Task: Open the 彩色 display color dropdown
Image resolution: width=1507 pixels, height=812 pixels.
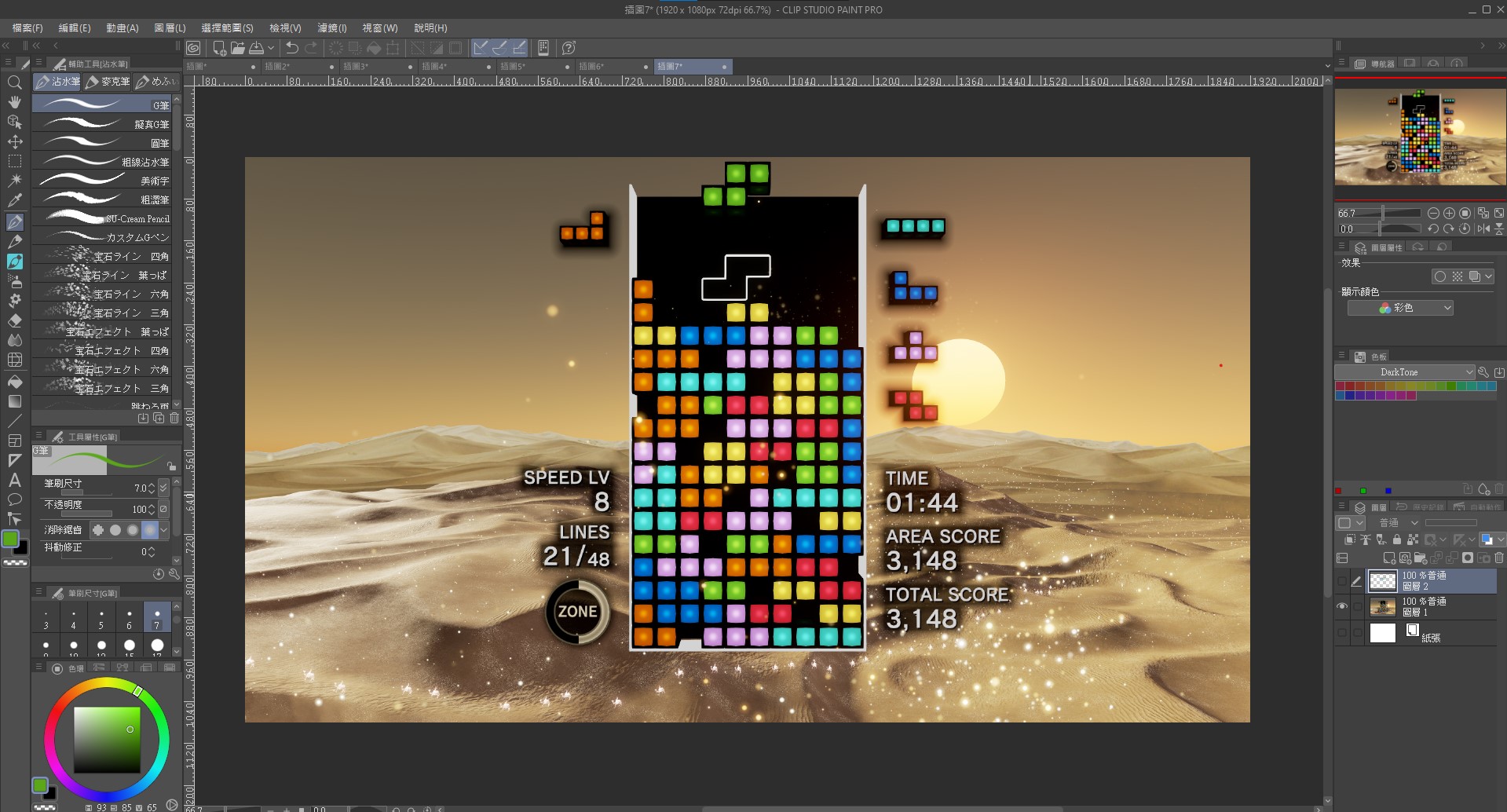Action: [x=1400, y=308]
